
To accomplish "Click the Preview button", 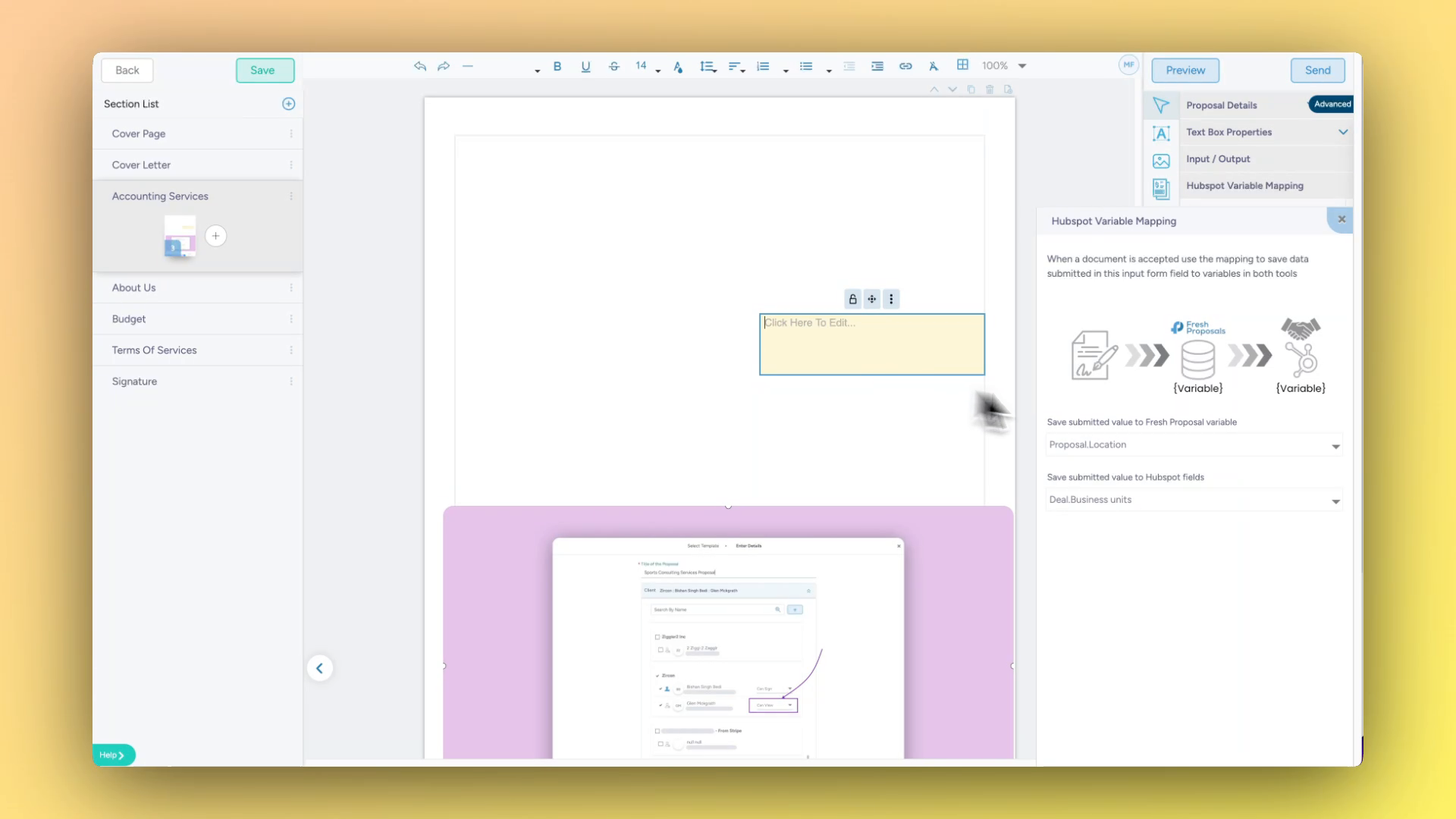I will pos(1185,70).
